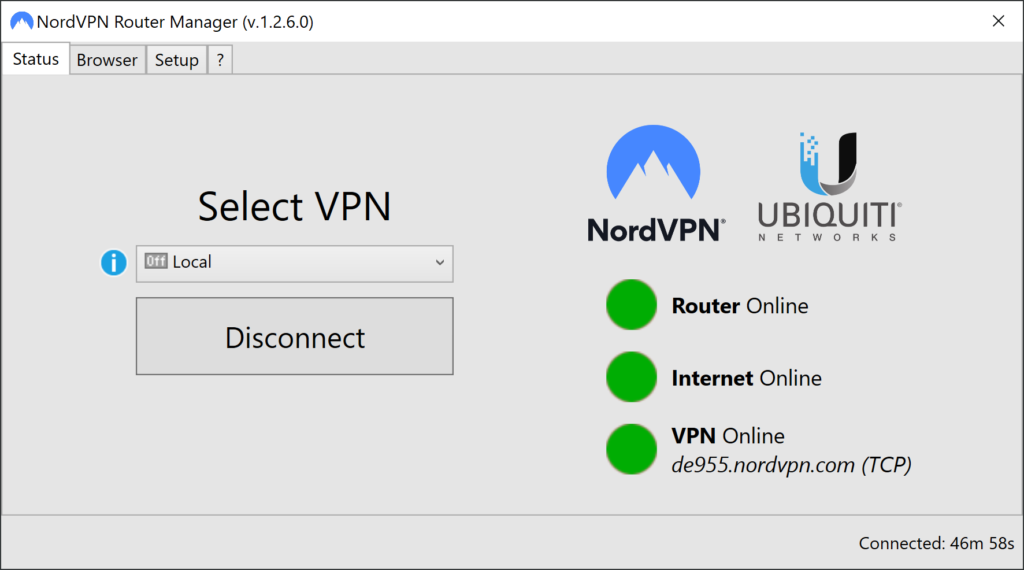Screen dimensions: 1024x570
Task: Click the blue info icon beside dropdown
Action: tap(114, 263)
